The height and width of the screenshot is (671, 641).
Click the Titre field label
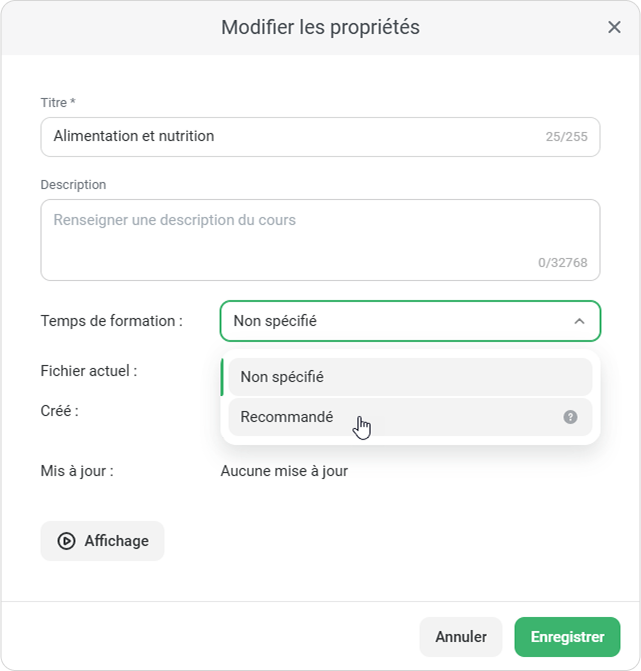click(x=58, y=103)
